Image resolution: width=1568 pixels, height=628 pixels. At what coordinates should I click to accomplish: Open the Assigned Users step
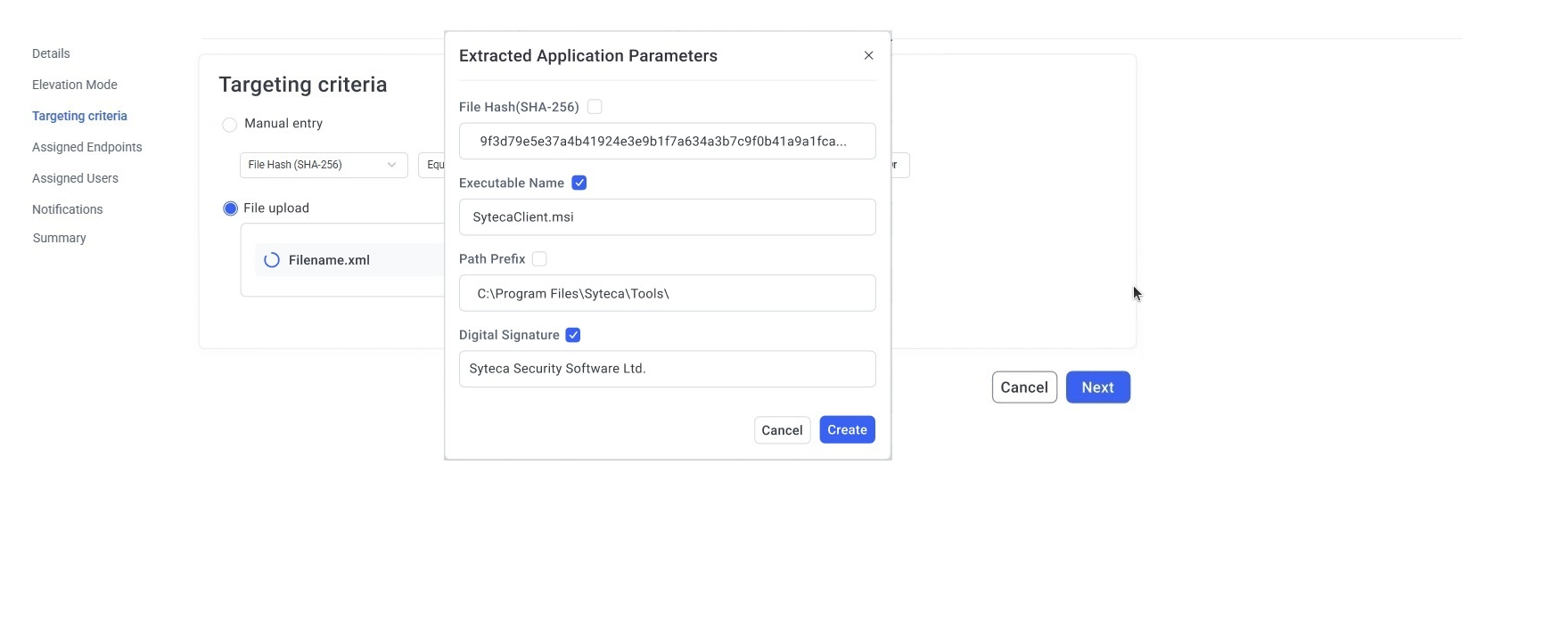pos(75,178)
